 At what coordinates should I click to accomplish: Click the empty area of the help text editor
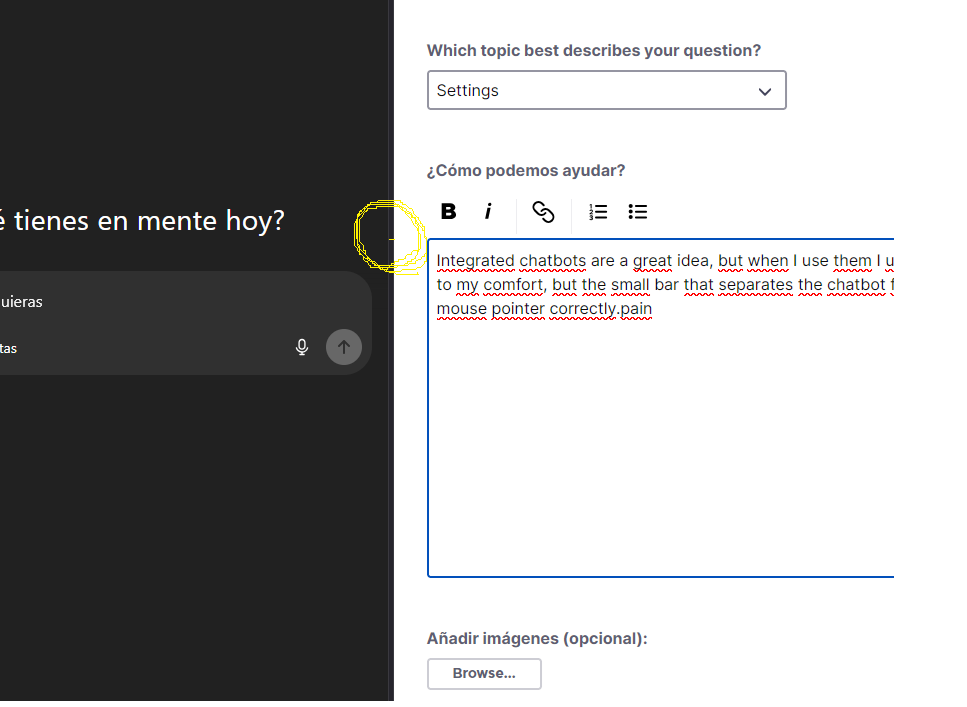(660, 450)
